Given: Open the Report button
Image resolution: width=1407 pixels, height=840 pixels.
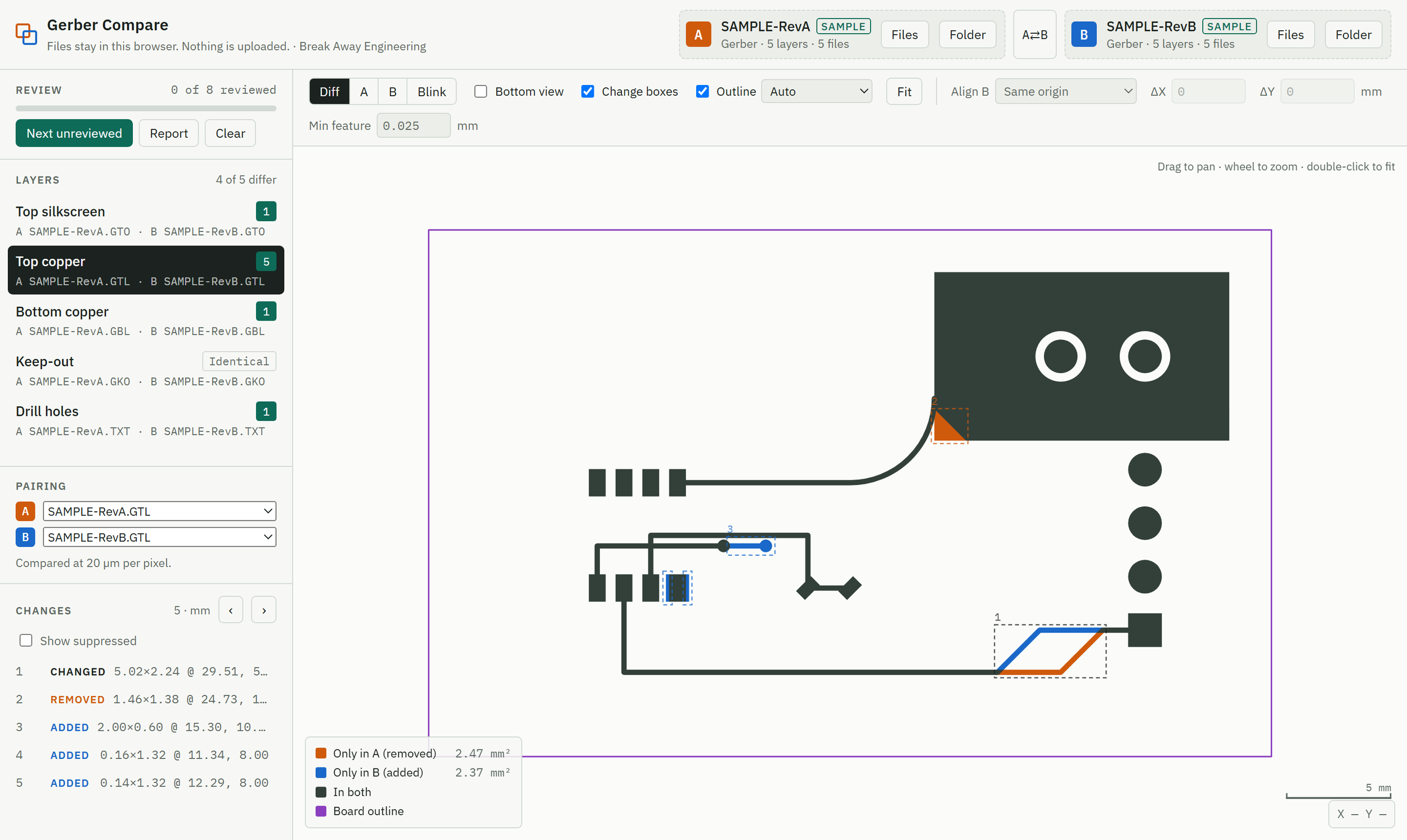Looking at the screenshot, I should point(169,133).
